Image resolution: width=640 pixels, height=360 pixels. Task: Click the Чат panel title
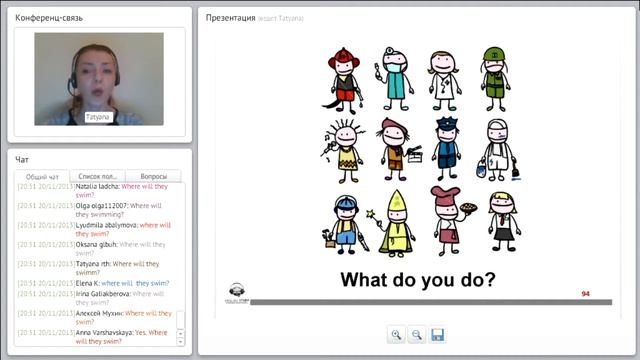22,160
